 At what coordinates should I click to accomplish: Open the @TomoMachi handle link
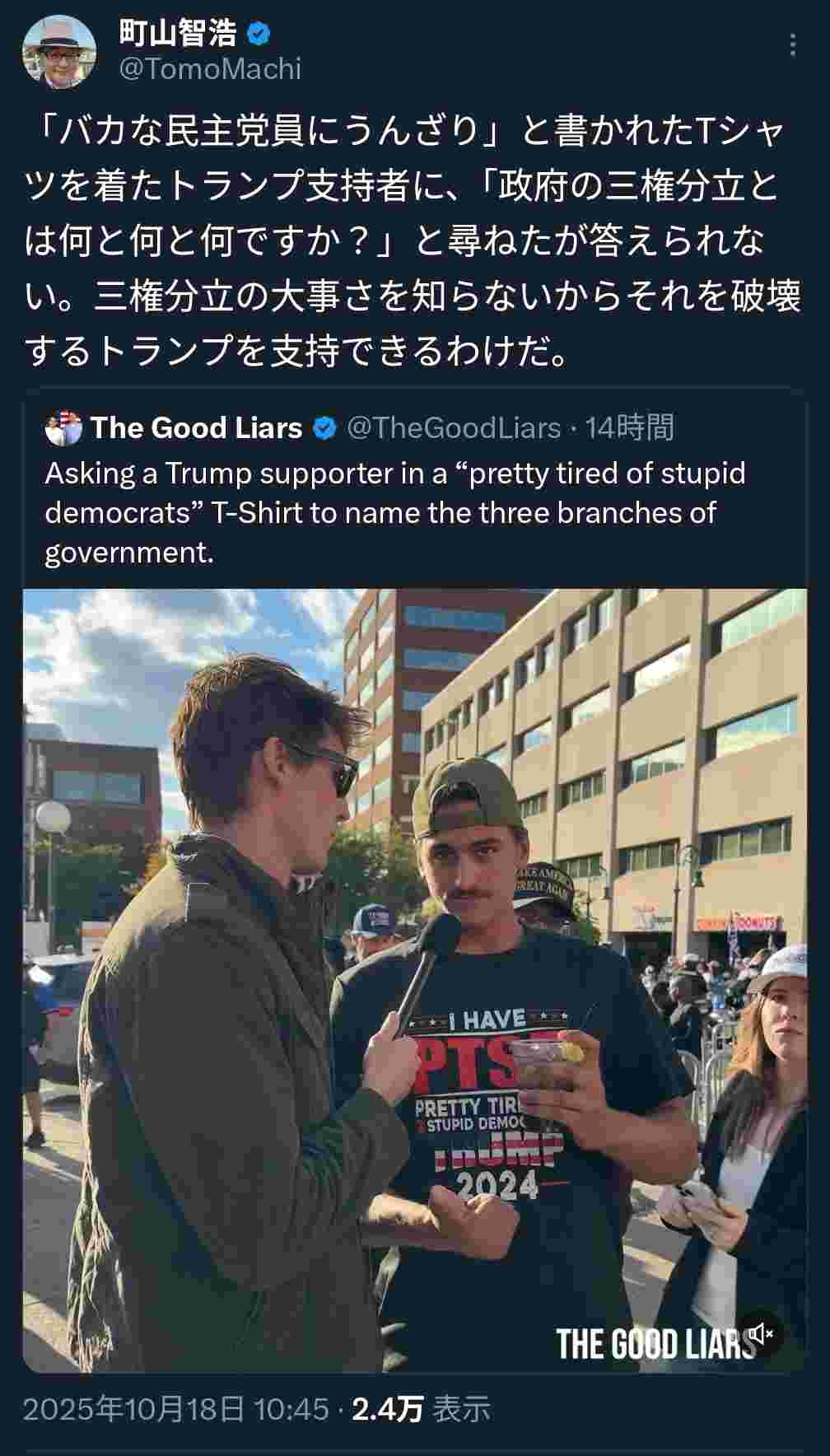tap(210, 69)
